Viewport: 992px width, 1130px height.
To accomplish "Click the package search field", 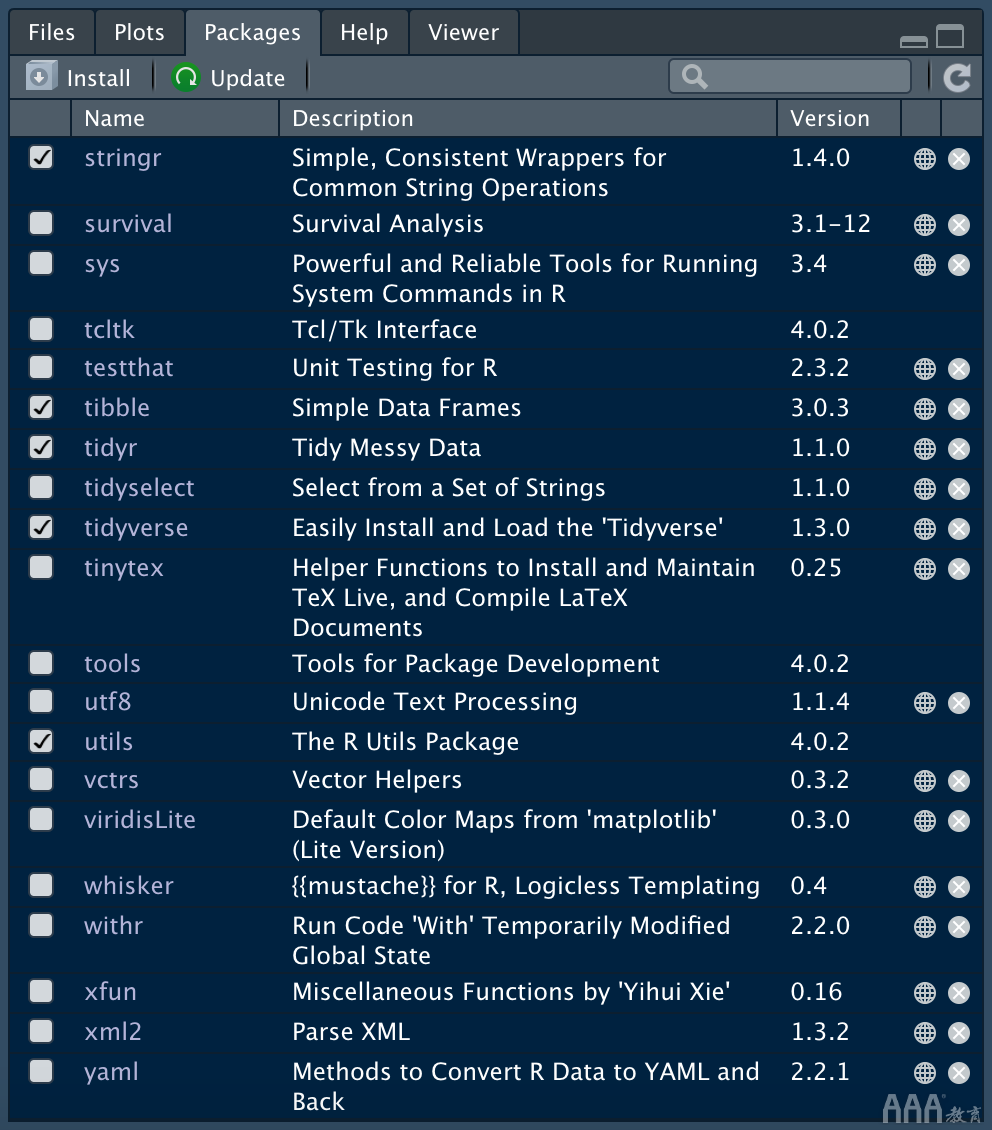I will pyautogui.click(x=790, y=76).
